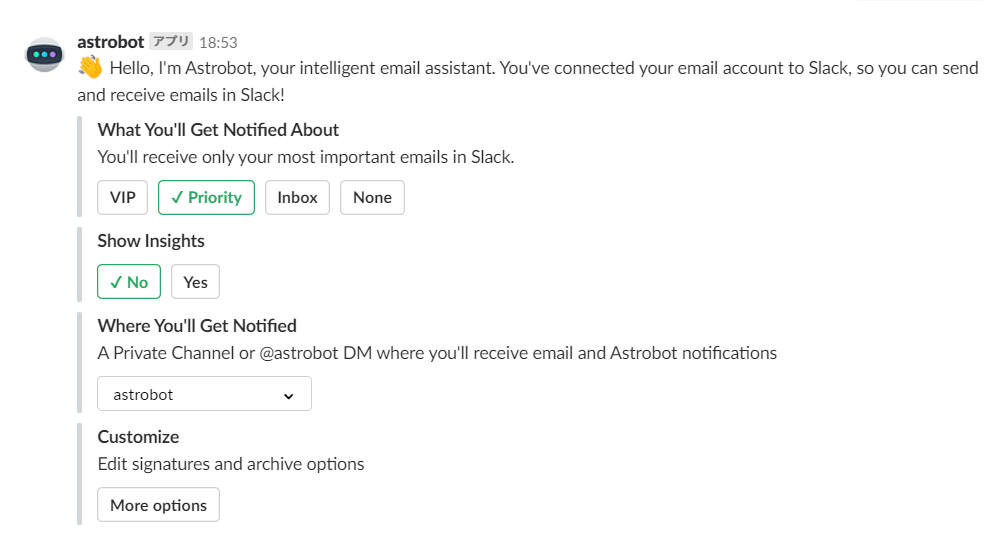Click the アプリ app badge

coord(171,42)
